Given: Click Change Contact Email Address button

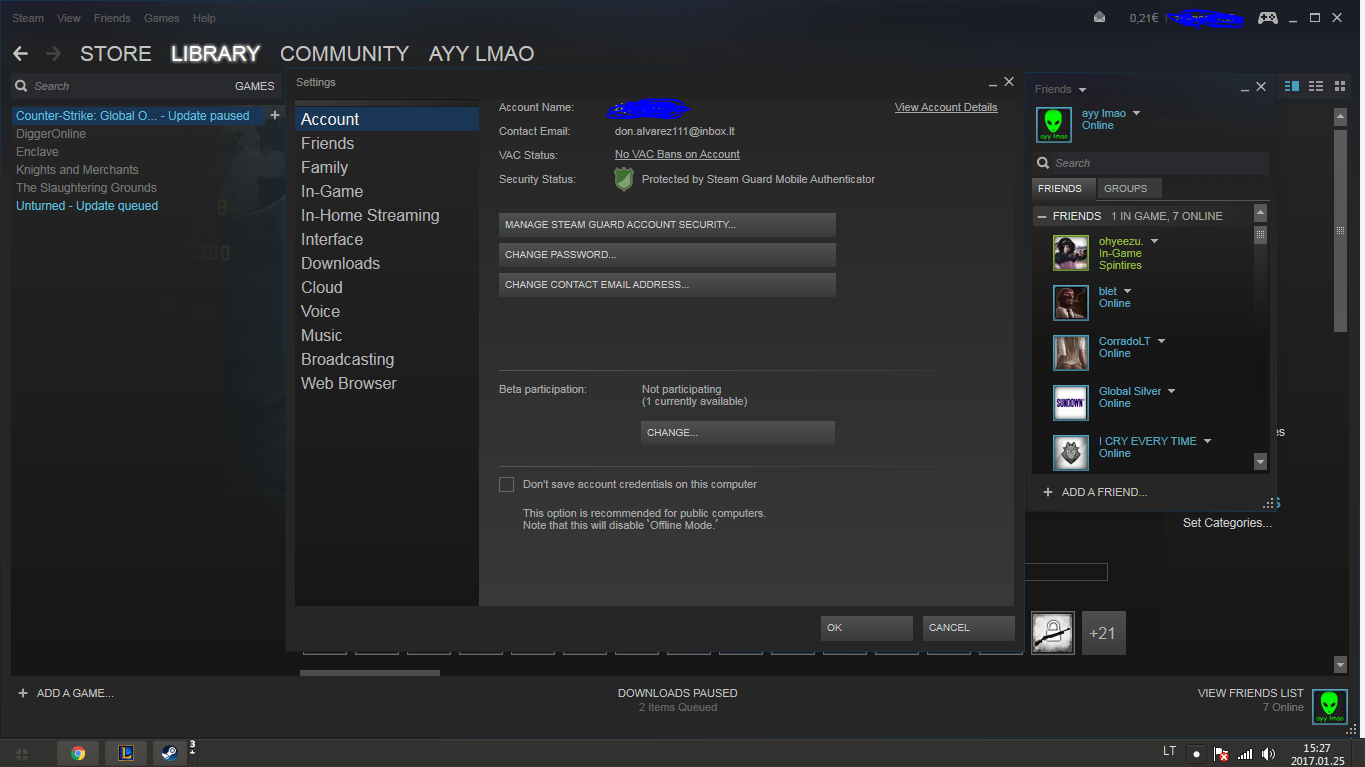Looking at the screenshot, I should (x=667, y=285).
